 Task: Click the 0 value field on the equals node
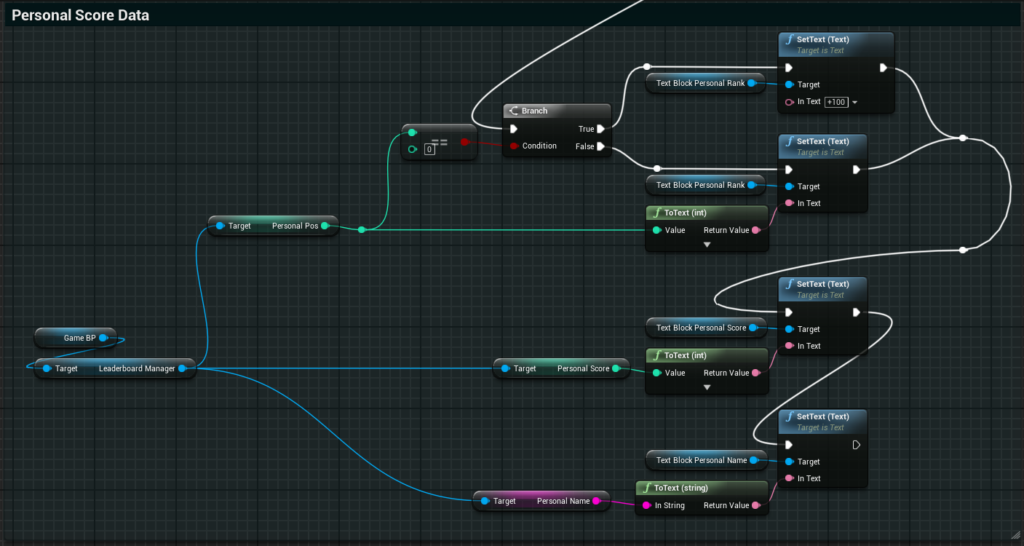(x=429, y=149)
